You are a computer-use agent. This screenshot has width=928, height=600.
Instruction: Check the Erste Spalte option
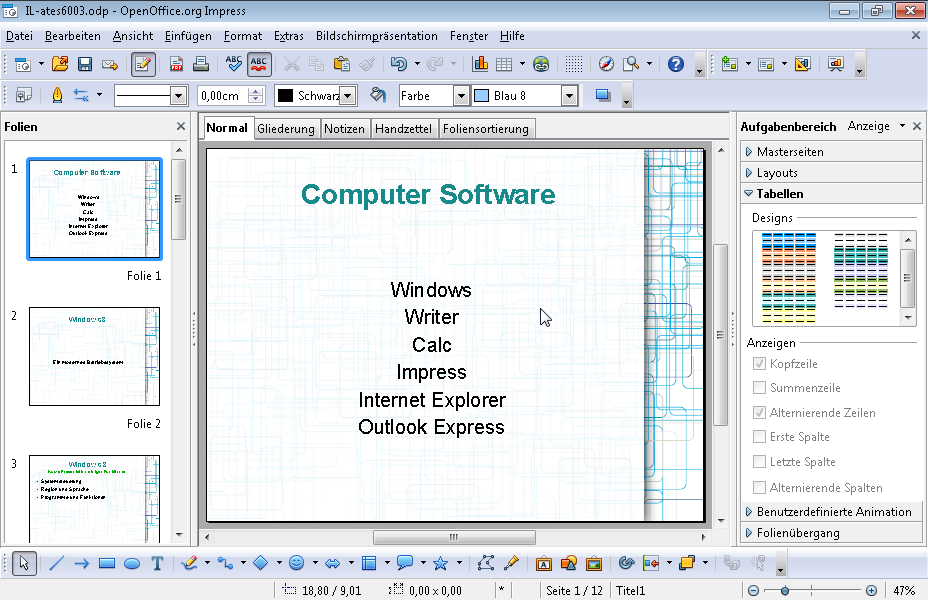pyautogui.click(x=759, y=437)
